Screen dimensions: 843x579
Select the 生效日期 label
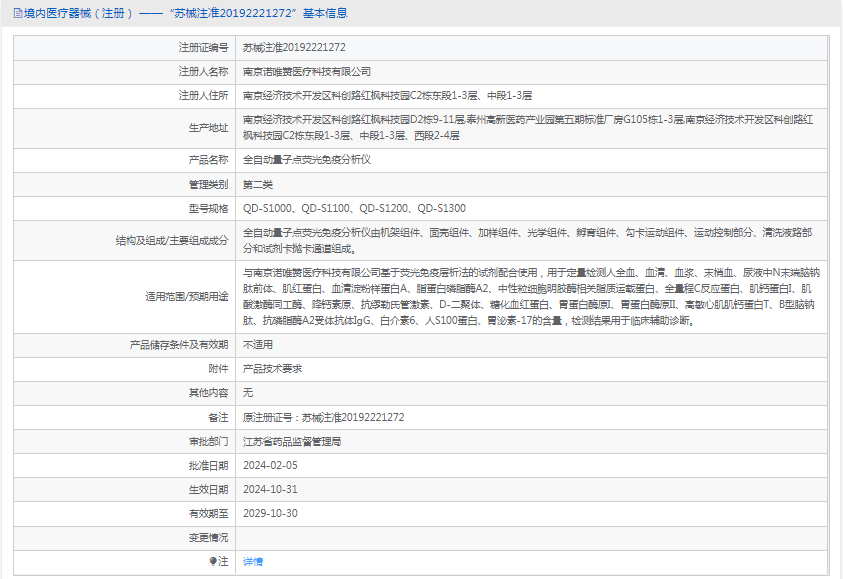click(209, 489)
